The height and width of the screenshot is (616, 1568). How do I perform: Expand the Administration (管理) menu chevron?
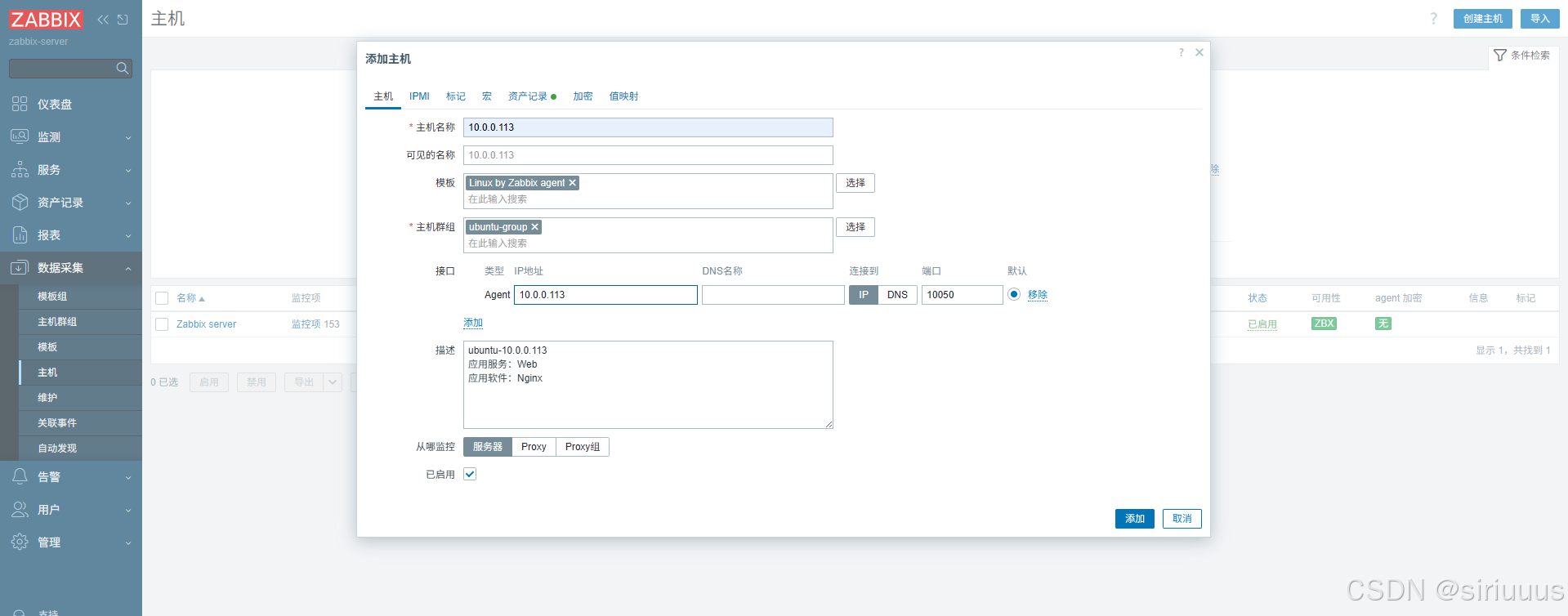(x=128, y=543)
